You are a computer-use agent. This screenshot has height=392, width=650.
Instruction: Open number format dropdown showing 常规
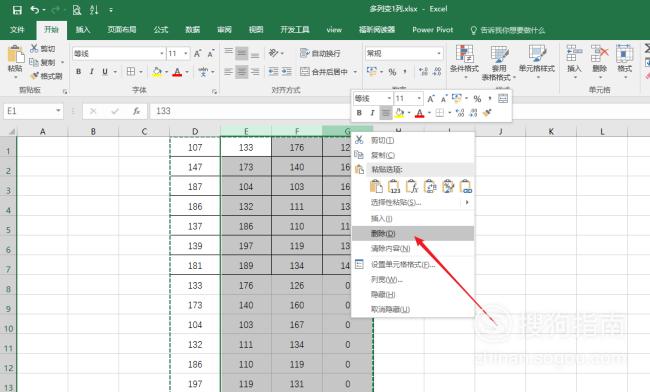point(439,53)
